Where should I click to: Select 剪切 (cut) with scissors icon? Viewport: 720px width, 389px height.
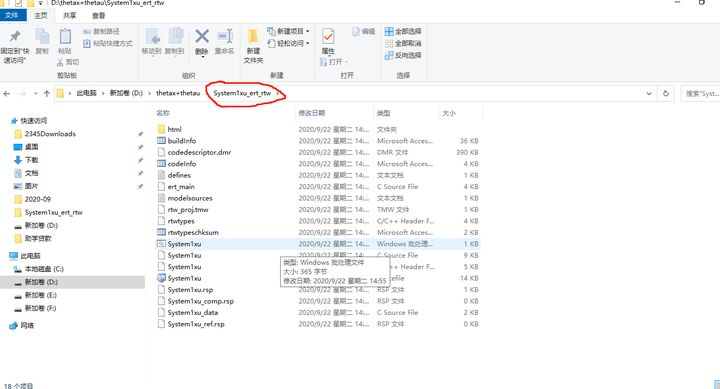[x=68, y=62]
